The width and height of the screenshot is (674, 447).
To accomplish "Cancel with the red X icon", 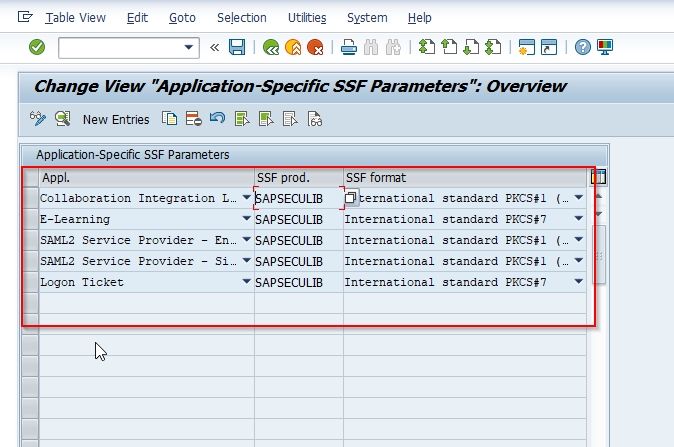I will pyautogui.click(x=315, y=47).
